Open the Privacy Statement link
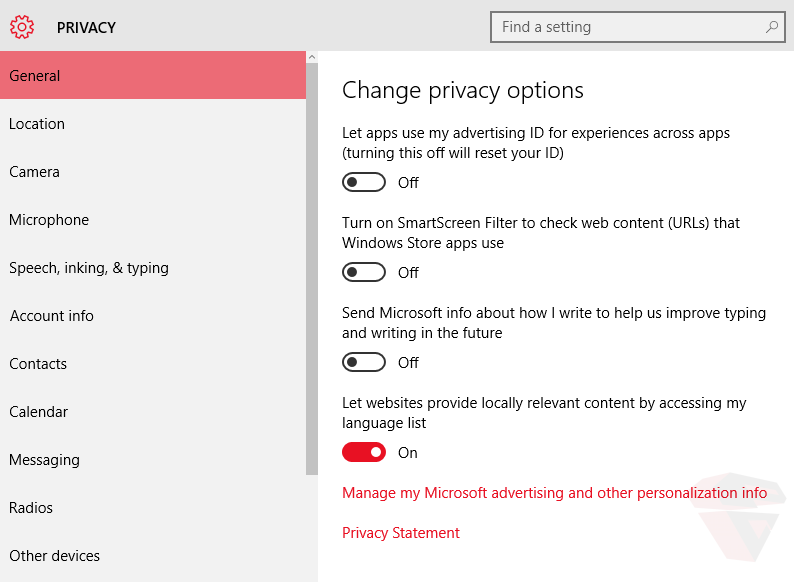The height and width of the screenshot is (582, 794). [x=401, y=533]
